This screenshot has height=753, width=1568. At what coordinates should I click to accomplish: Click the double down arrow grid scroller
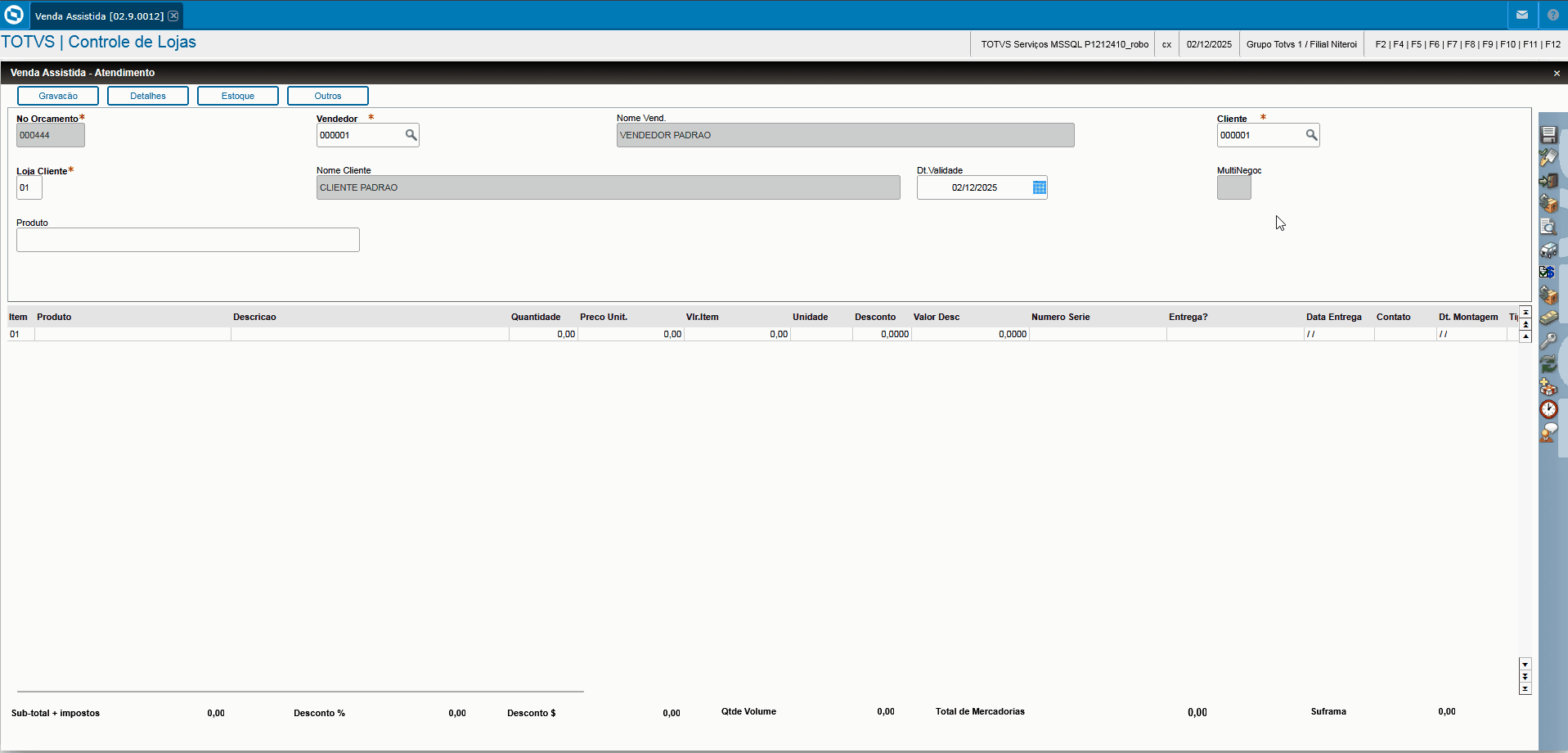pos(1525,677)
